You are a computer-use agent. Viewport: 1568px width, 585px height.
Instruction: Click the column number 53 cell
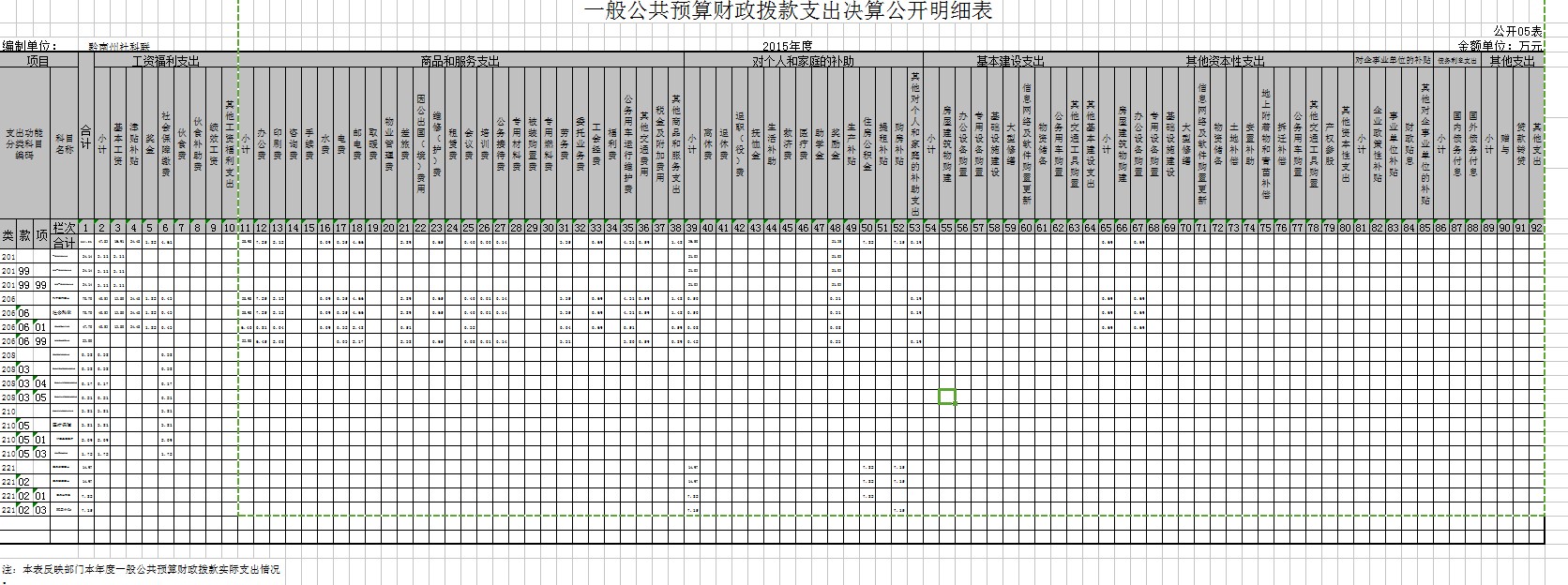915,227
